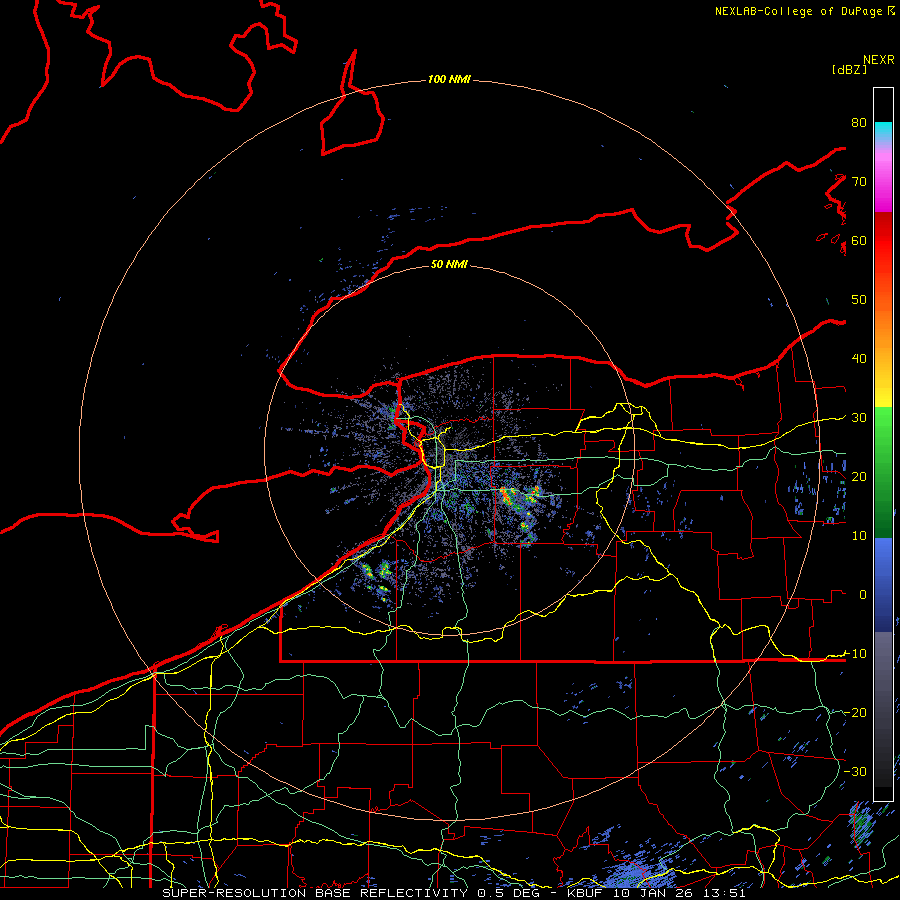The width and height of the screenshot is (900, 900).
Task: Click the -10 value on dBZ scale
Action: (855, 653)
